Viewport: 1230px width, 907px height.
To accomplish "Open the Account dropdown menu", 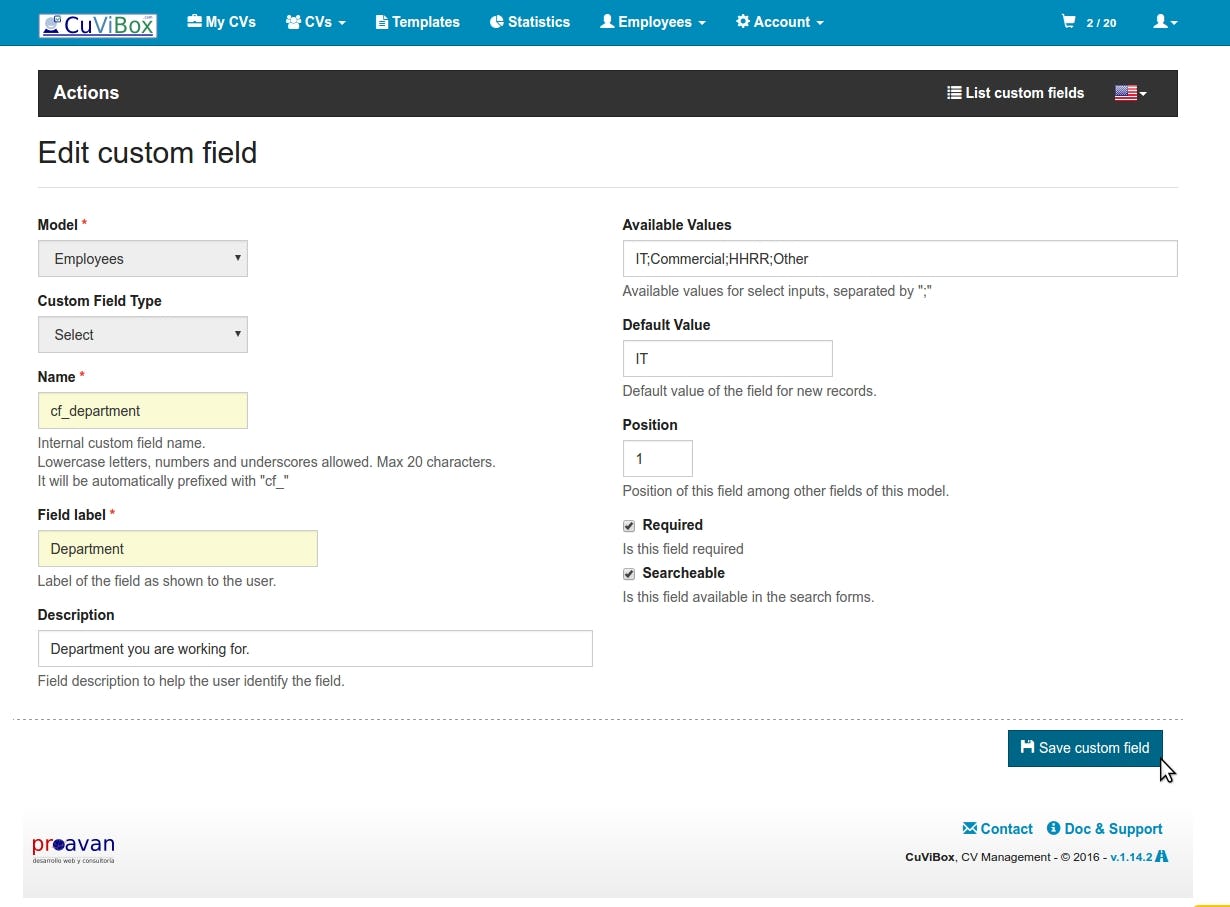I will pos(780,22).
